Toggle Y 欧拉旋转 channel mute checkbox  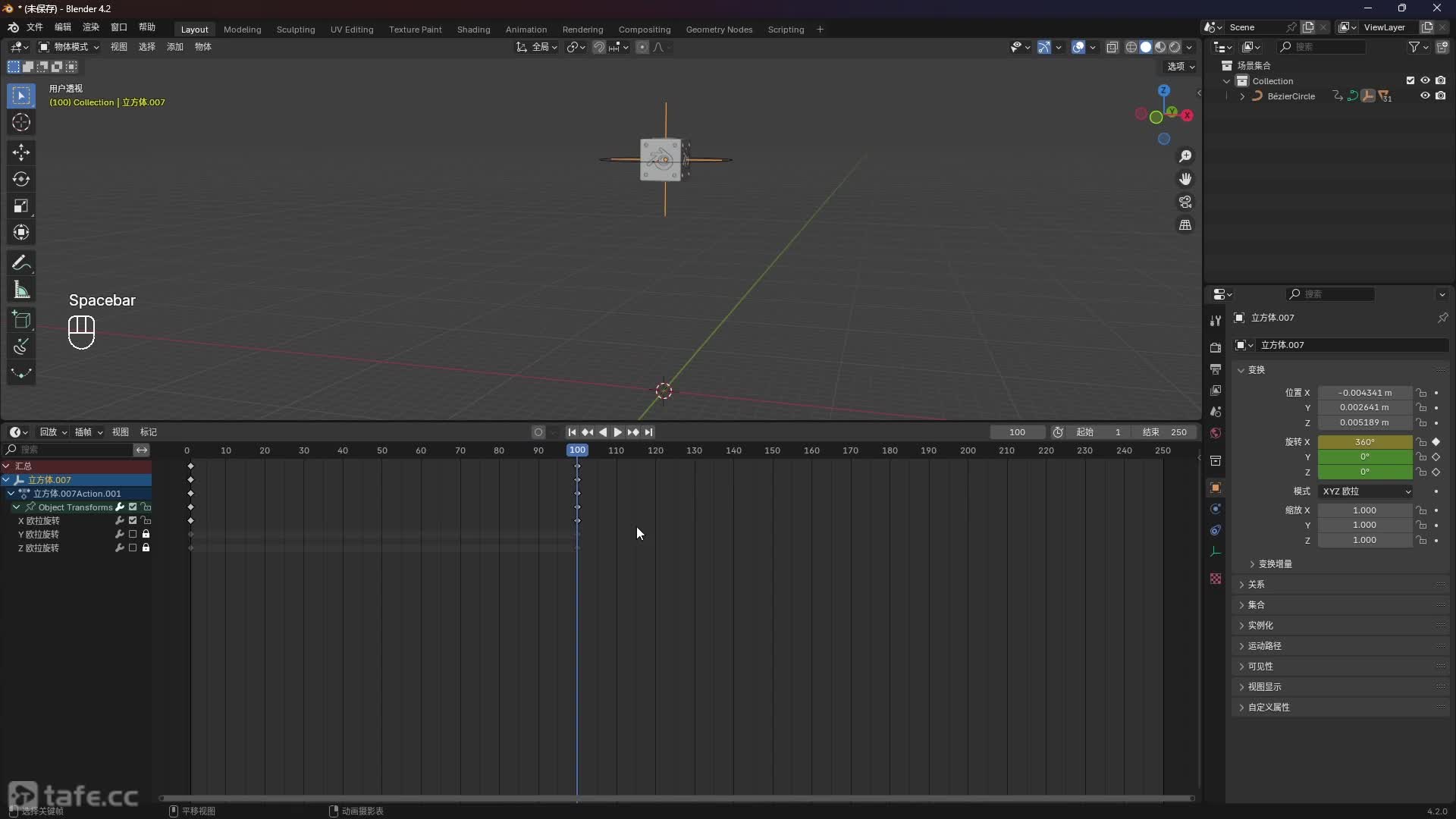point(133,535)
